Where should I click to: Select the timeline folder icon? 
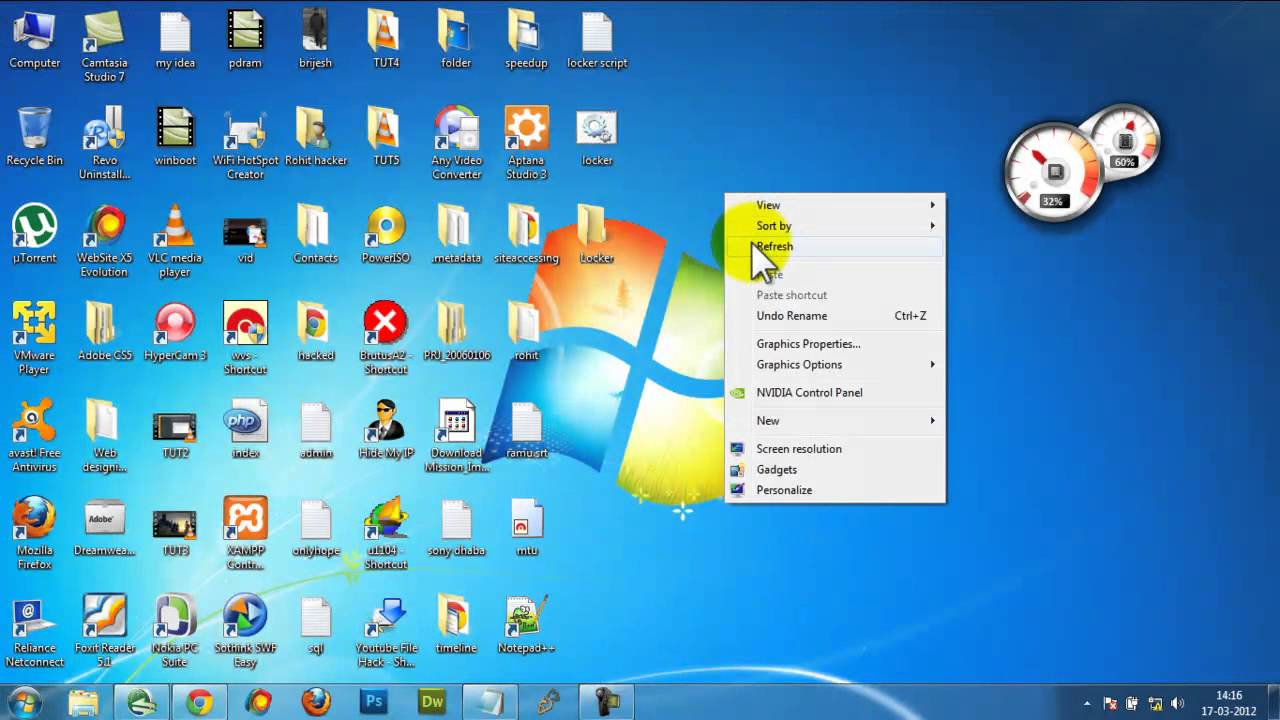coord(456,625)
